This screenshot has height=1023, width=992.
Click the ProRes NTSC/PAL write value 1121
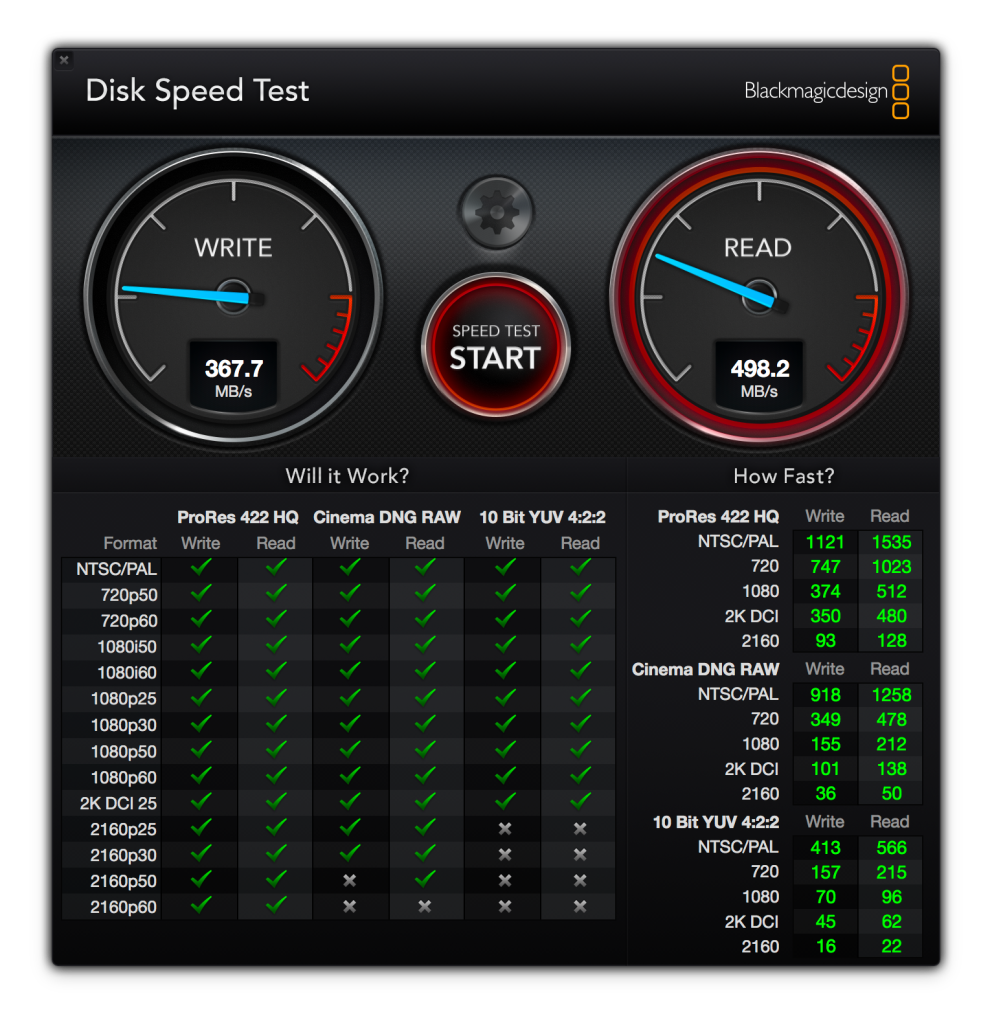point(825,542)
